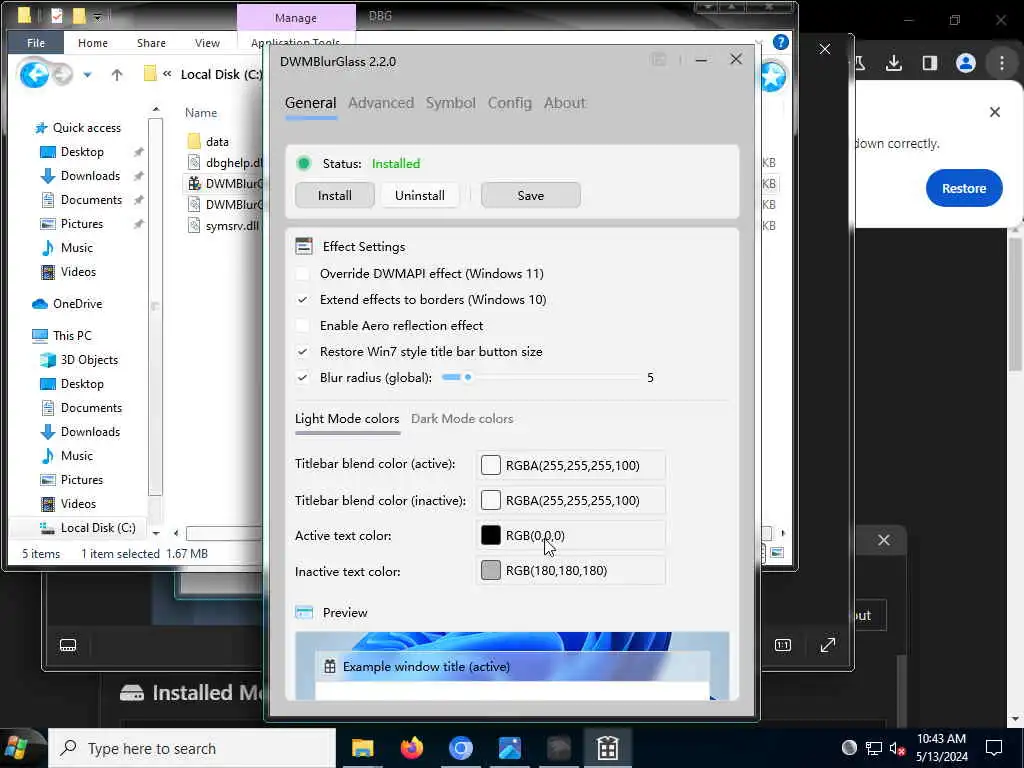Enable Override DWMAPI effect checkbox
The height and width of the screenshot is (768, 1024).
coord(302,274)
